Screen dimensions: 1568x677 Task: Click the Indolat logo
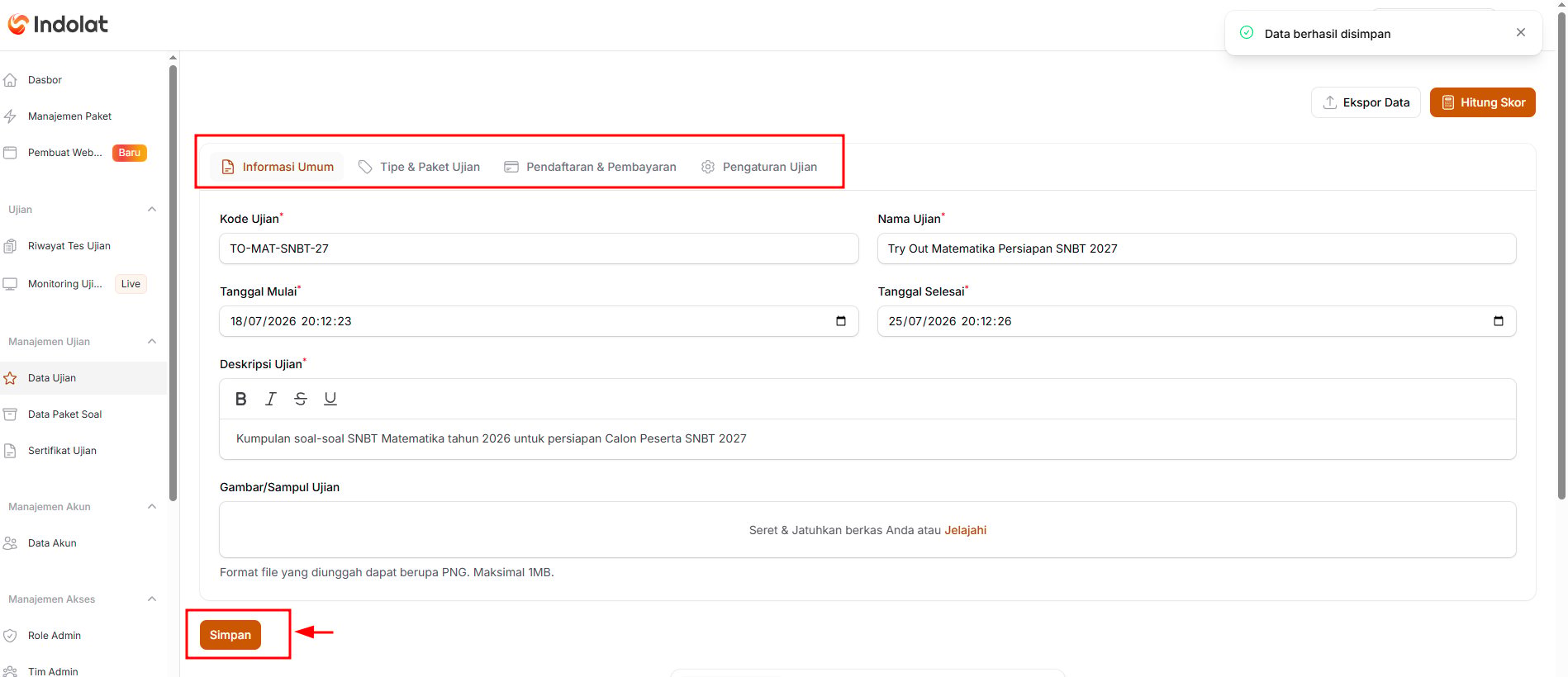click(x=58, y=25)
